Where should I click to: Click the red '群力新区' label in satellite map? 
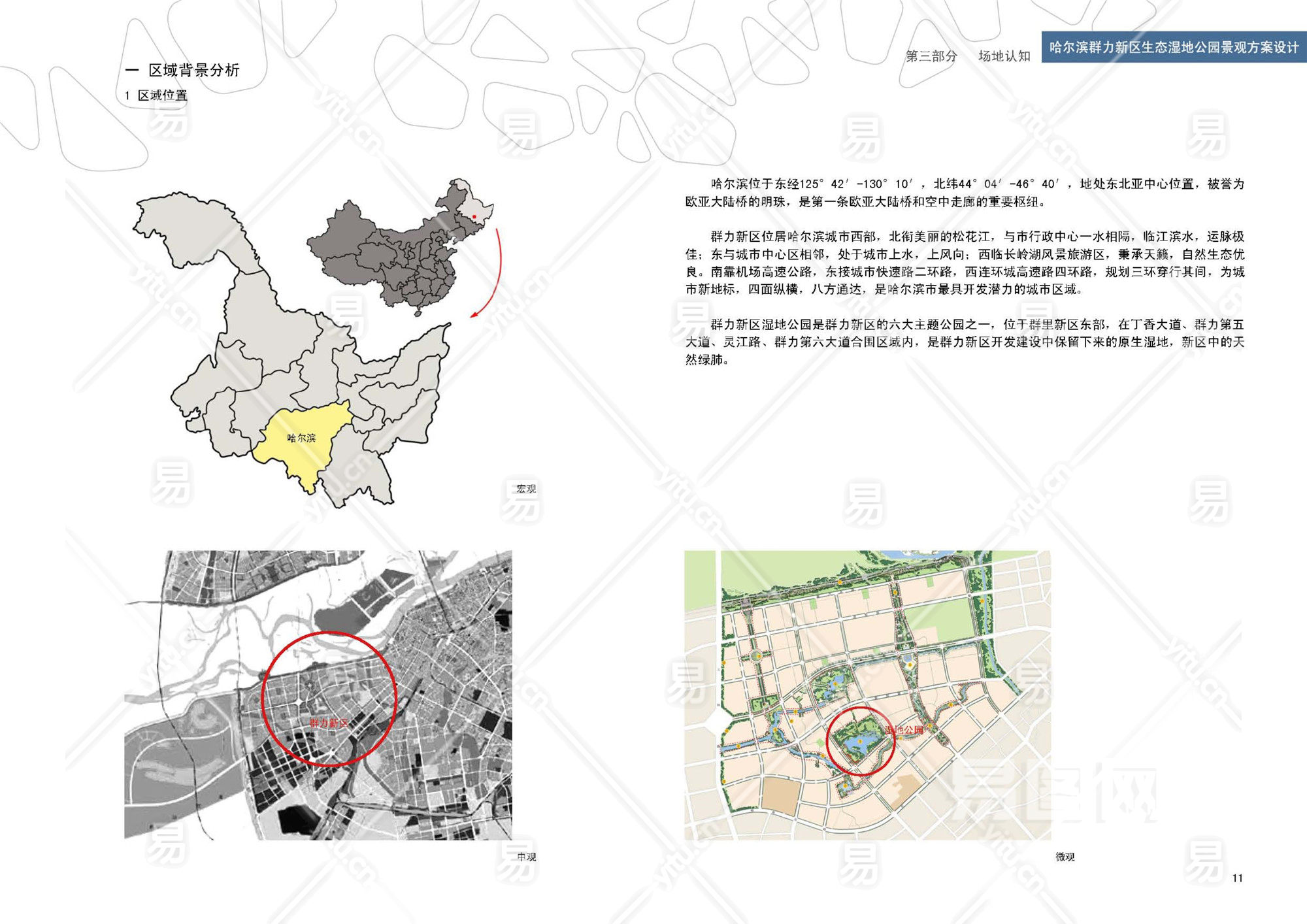click(x=329, y=723)
